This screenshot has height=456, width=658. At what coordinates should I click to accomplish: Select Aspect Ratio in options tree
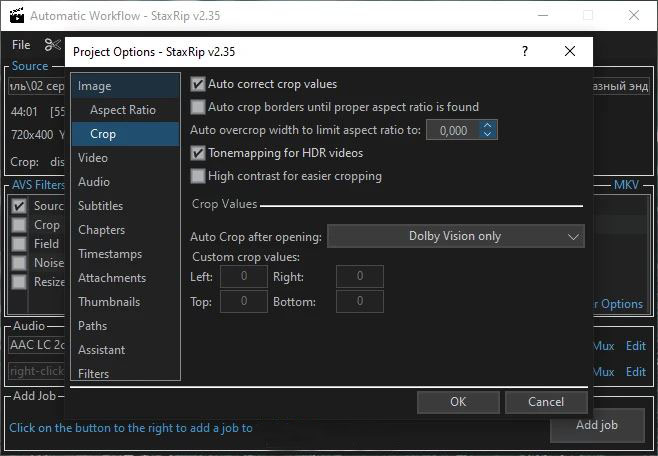[125, 110]
